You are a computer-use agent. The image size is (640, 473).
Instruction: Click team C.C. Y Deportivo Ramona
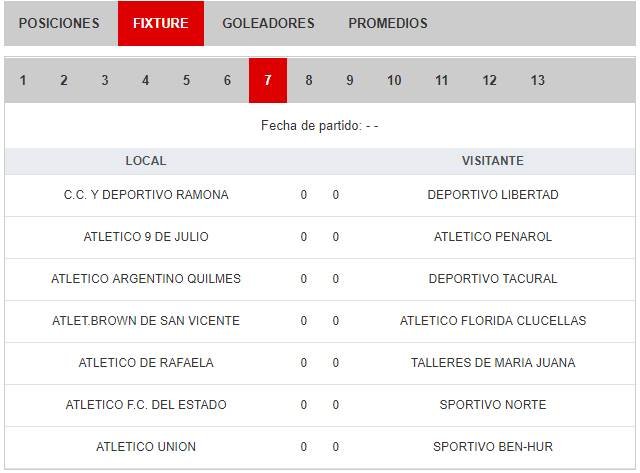point(146,195)
